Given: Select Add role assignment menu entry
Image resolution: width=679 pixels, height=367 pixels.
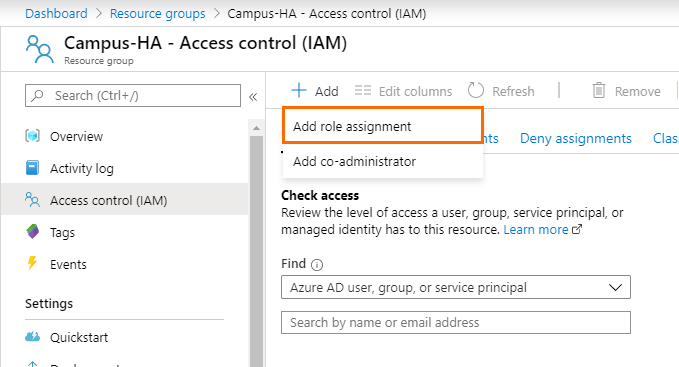Looking at the screenshot, I should click(x=382, y=126).
